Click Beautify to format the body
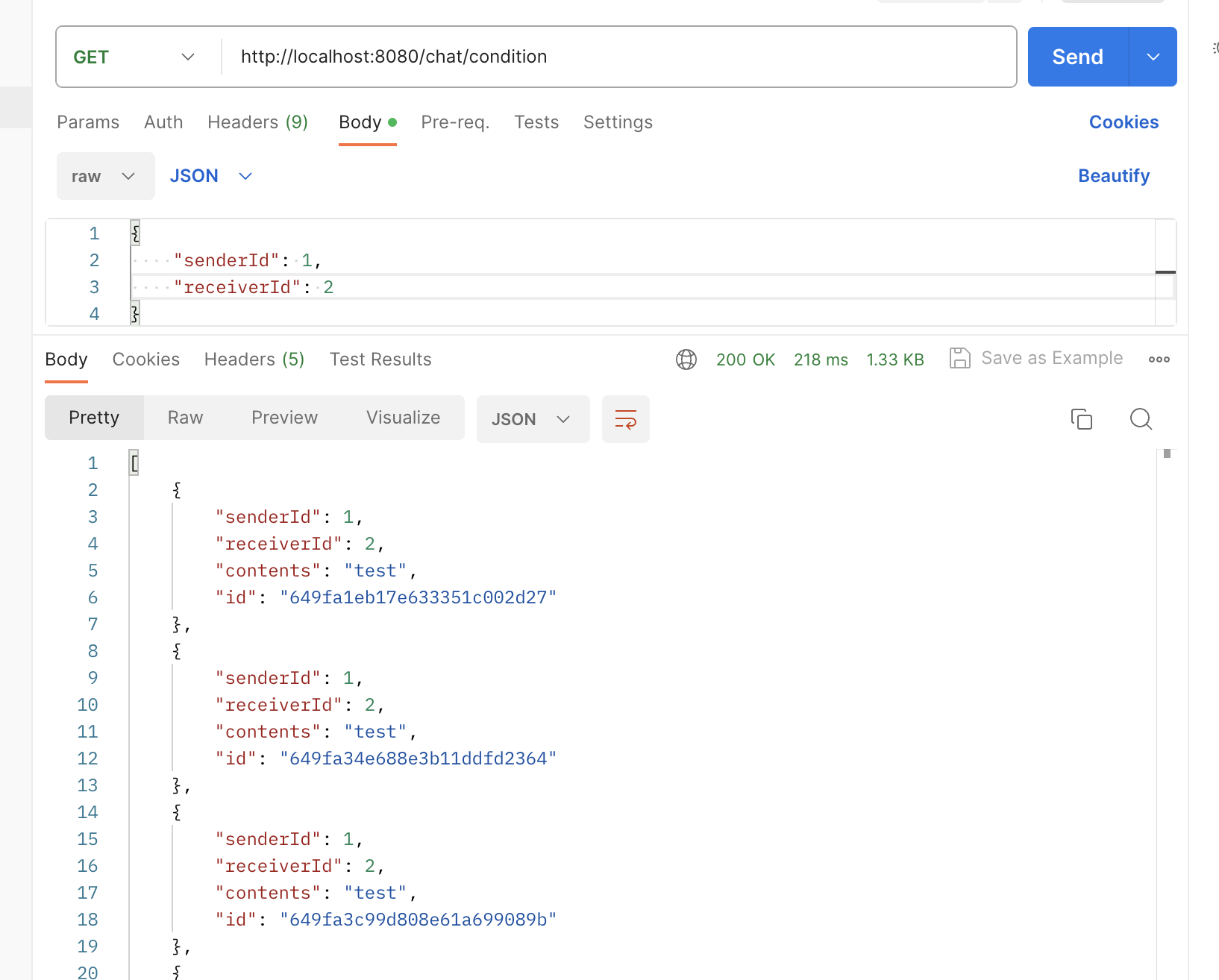The height and width of the screenshot is (980, 1219). (1114, 176)
